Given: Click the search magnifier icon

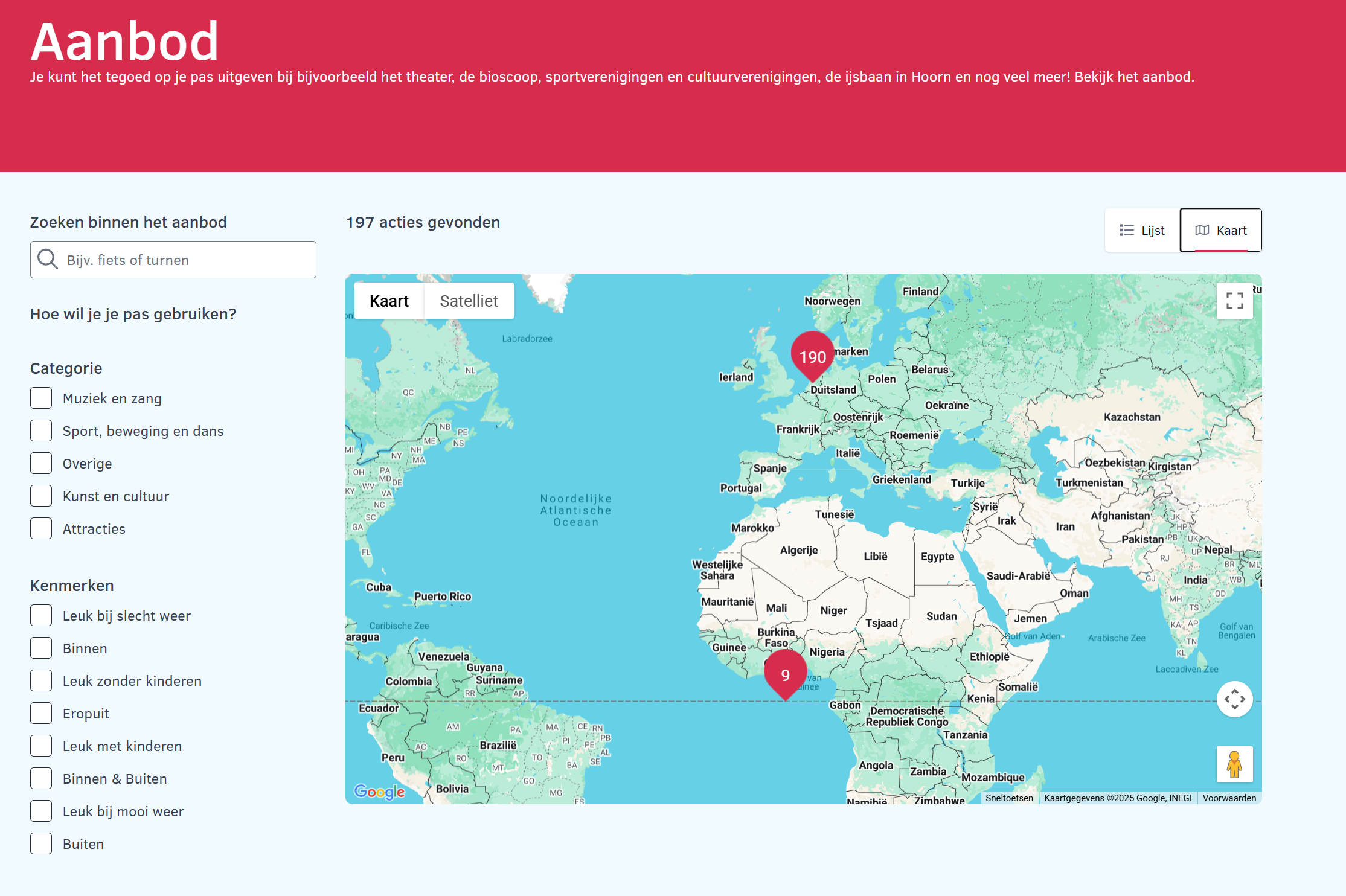Looking at the screenshot, I should [48, 260].
